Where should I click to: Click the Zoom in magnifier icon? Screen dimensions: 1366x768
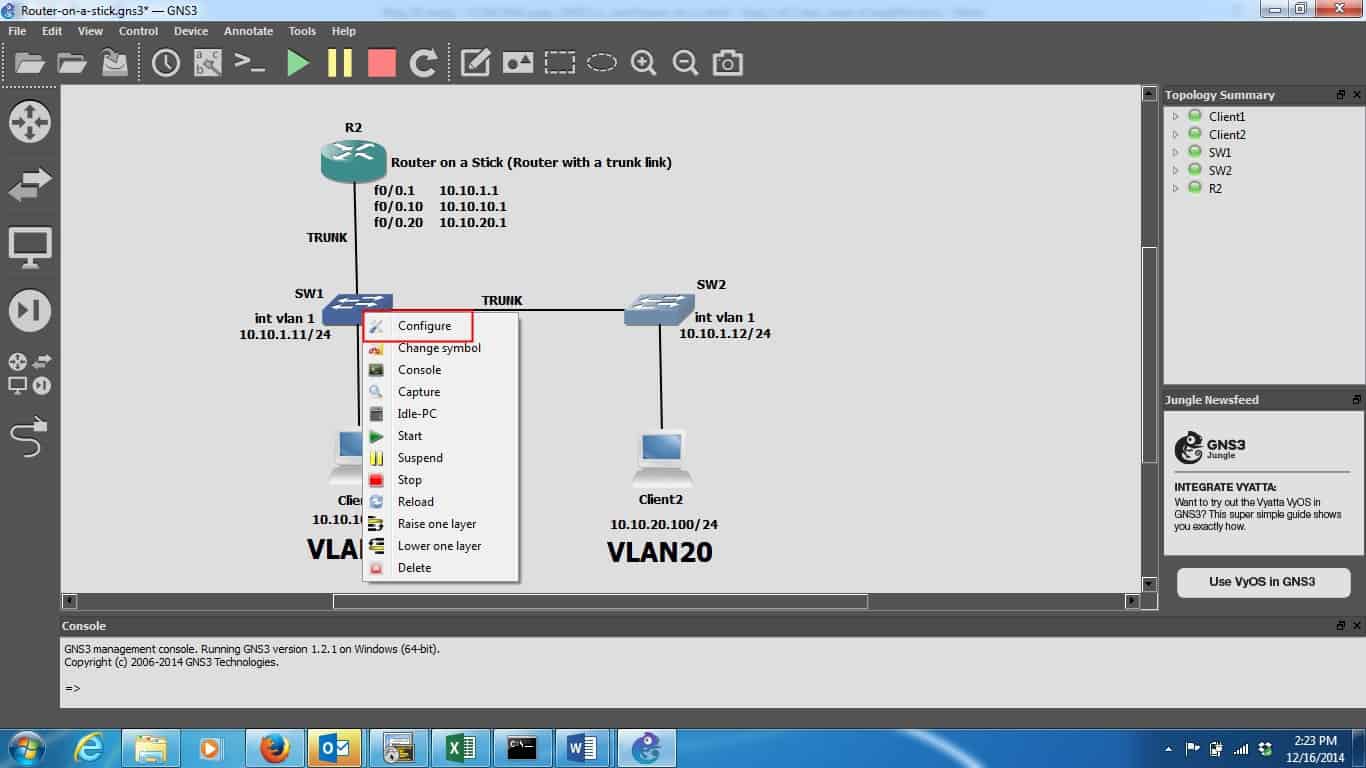click(643, 63)
